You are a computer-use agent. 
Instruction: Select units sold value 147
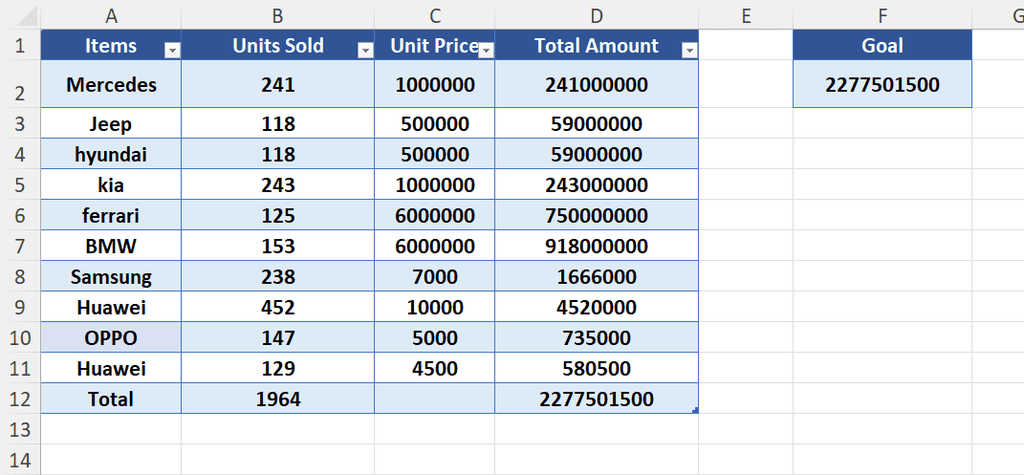278,338
